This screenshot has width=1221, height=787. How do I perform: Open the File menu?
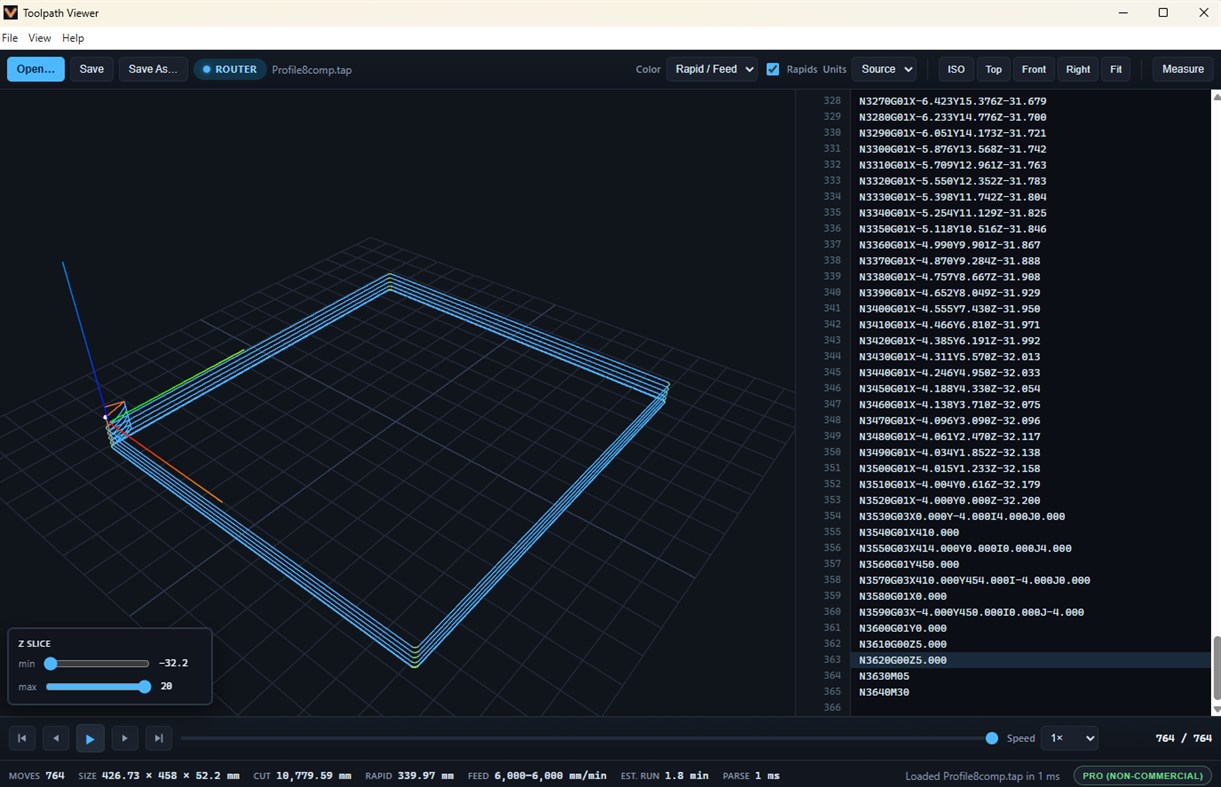(x=10, y=38)
